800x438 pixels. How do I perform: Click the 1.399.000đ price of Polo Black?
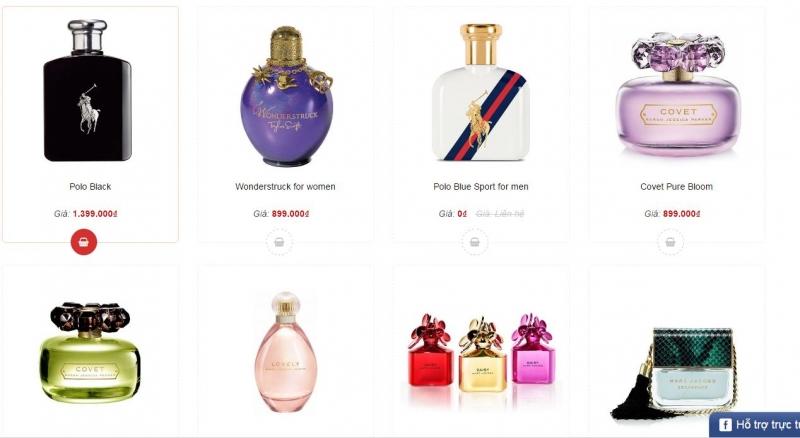(95, 214)
